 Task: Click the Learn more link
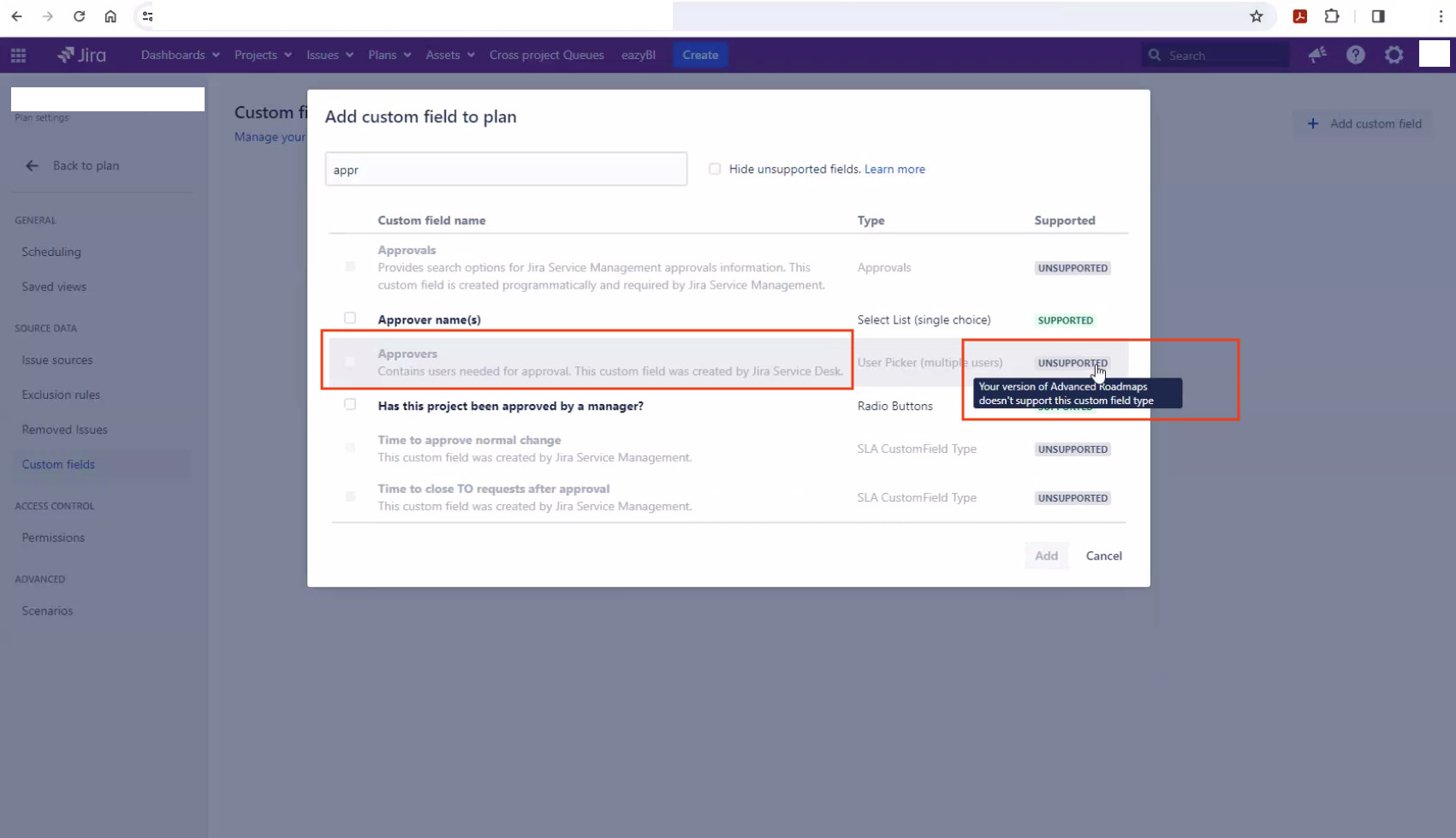[894, 169]
